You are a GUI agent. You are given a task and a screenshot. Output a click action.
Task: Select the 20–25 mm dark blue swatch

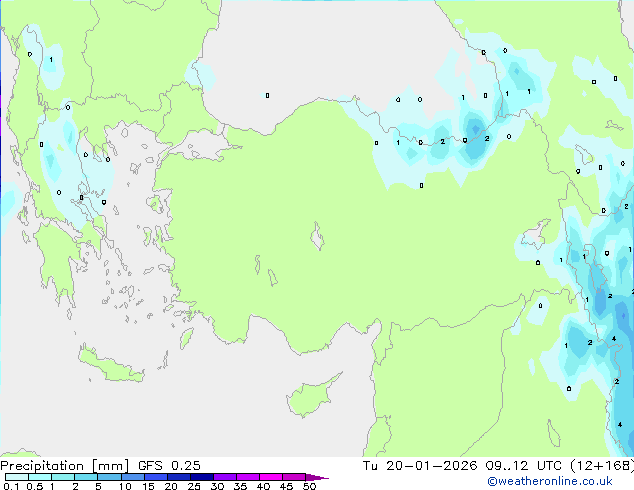pos(178,477)
